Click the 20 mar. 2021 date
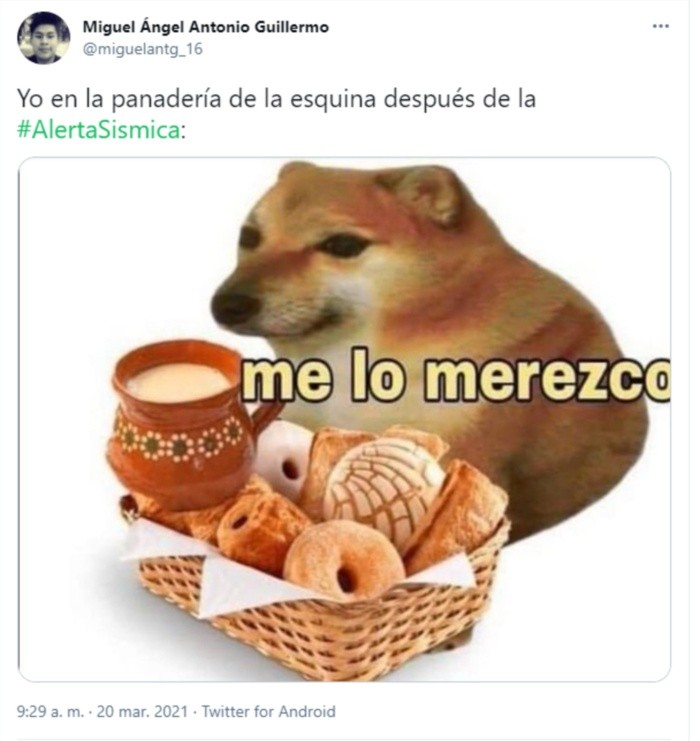The width and height of the screenshot is (700, 741). coord(142,711)
